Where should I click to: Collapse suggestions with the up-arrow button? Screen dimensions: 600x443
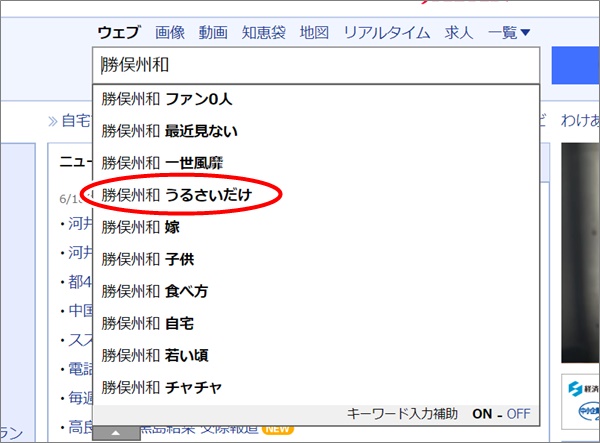tap(116, 433)
